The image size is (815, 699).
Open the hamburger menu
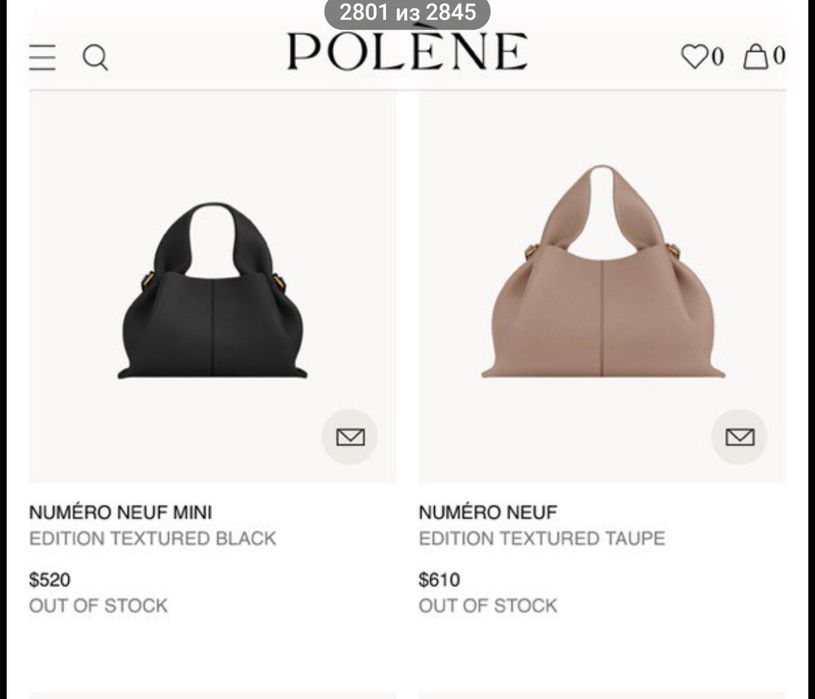[x=42, y=57]
